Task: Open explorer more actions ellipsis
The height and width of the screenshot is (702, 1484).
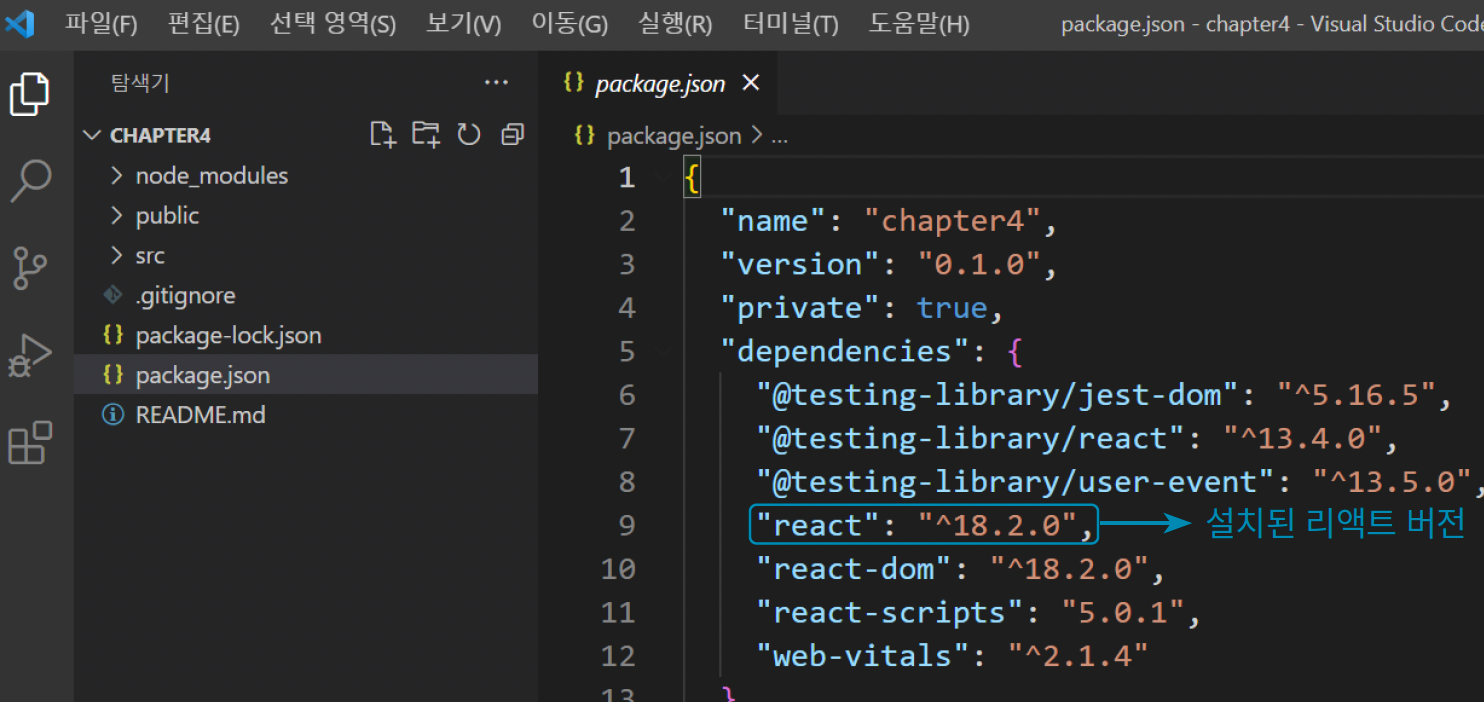Action: 496,83
